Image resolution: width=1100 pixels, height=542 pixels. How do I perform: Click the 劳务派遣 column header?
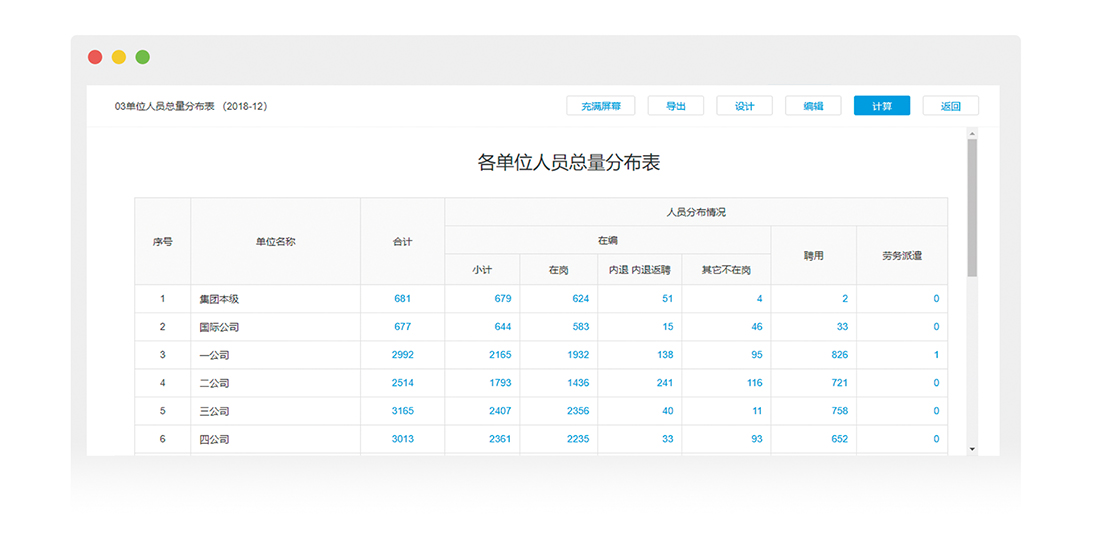pyautogui.click(x=901, y=256)
